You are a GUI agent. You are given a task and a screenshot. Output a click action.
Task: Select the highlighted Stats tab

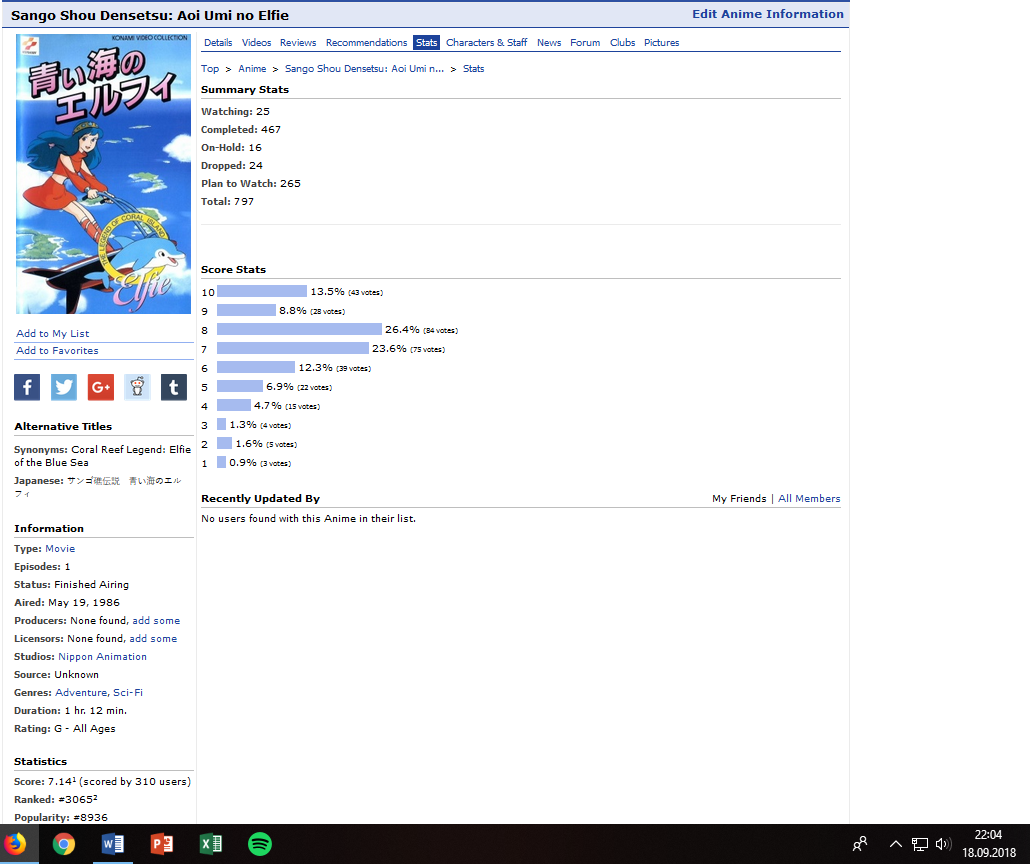click(x=426, y=43)
